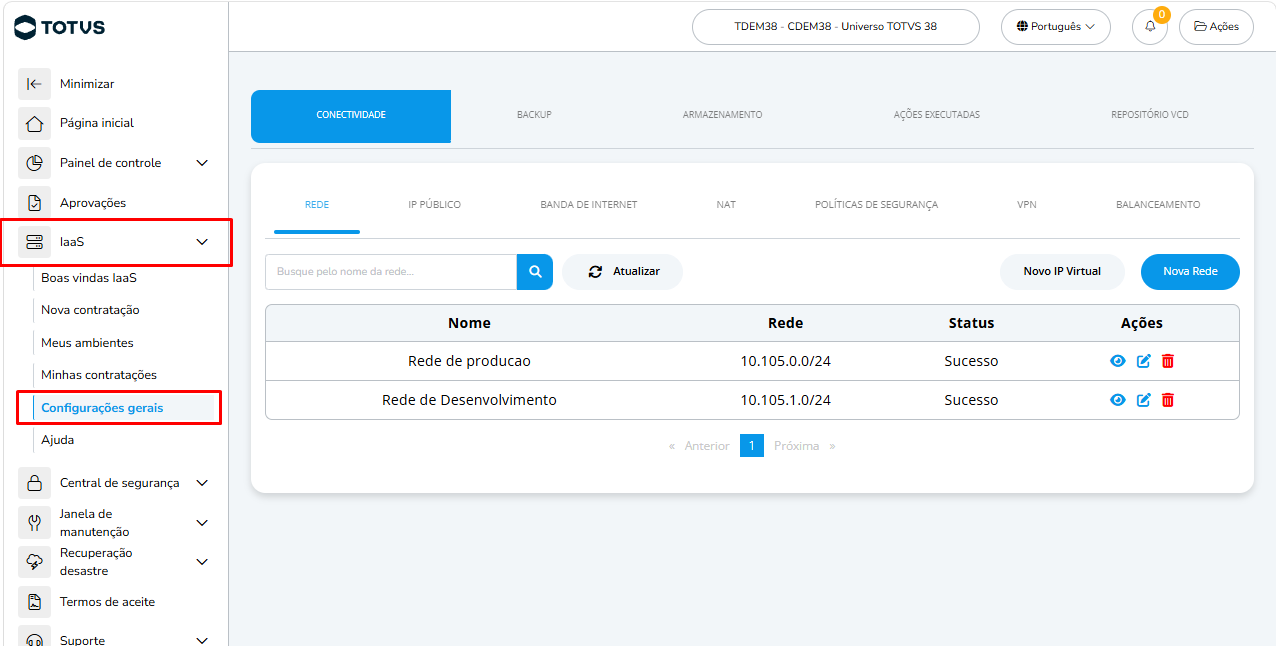The width and height of the screenshot is (1276, 646).
Task: Focus the network name search field
Action: point(391,272)
